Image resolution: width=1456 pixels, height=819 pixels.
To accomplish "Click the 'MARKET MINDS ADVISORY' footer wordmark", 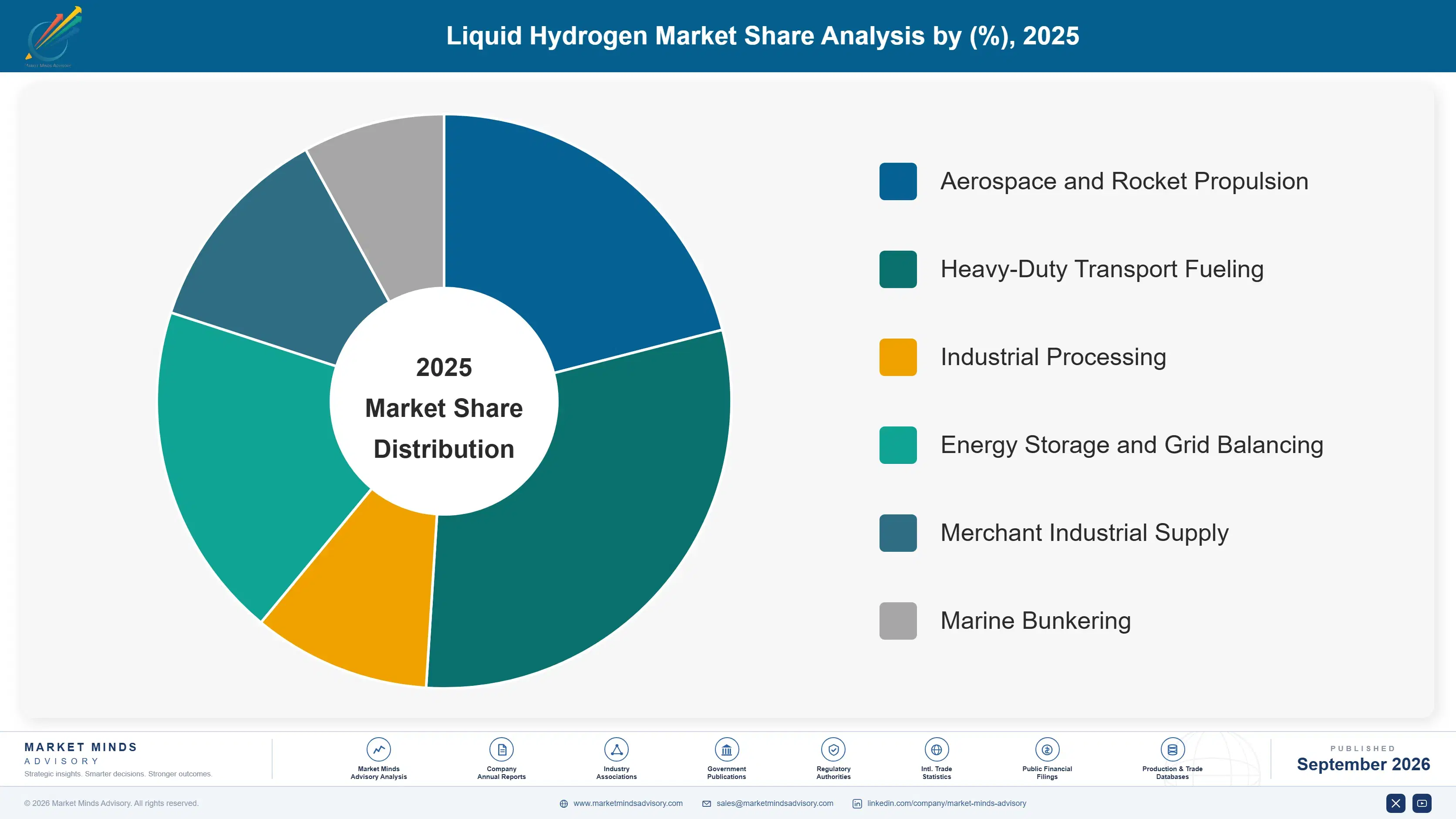I will pyautogui.click(x=81, y=753).
